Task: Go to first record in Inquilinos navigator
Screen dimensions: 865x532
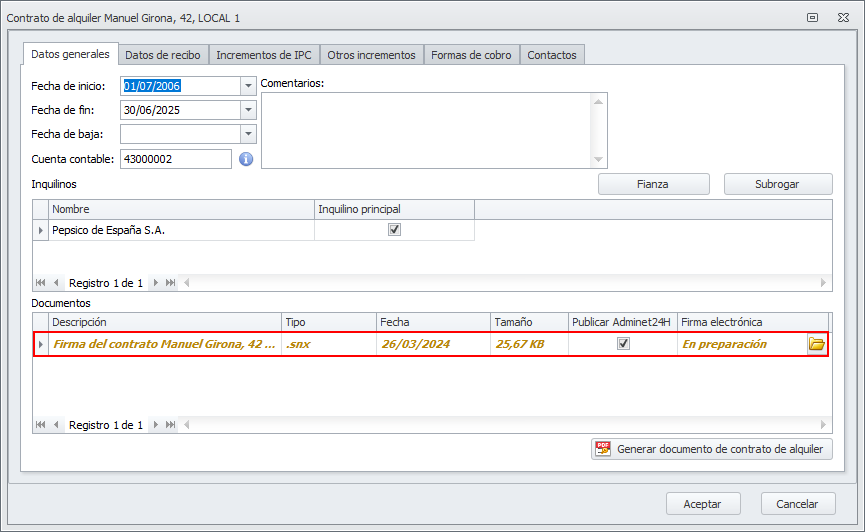Action: (40, 283)
